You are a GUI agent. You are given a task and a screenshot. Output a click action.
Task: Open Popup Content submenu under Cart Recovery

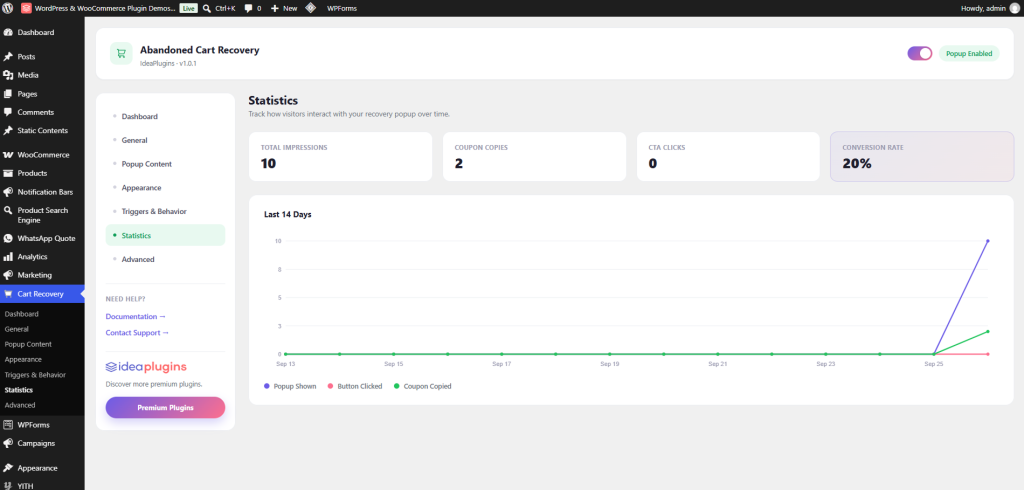(x=28, y=344)
